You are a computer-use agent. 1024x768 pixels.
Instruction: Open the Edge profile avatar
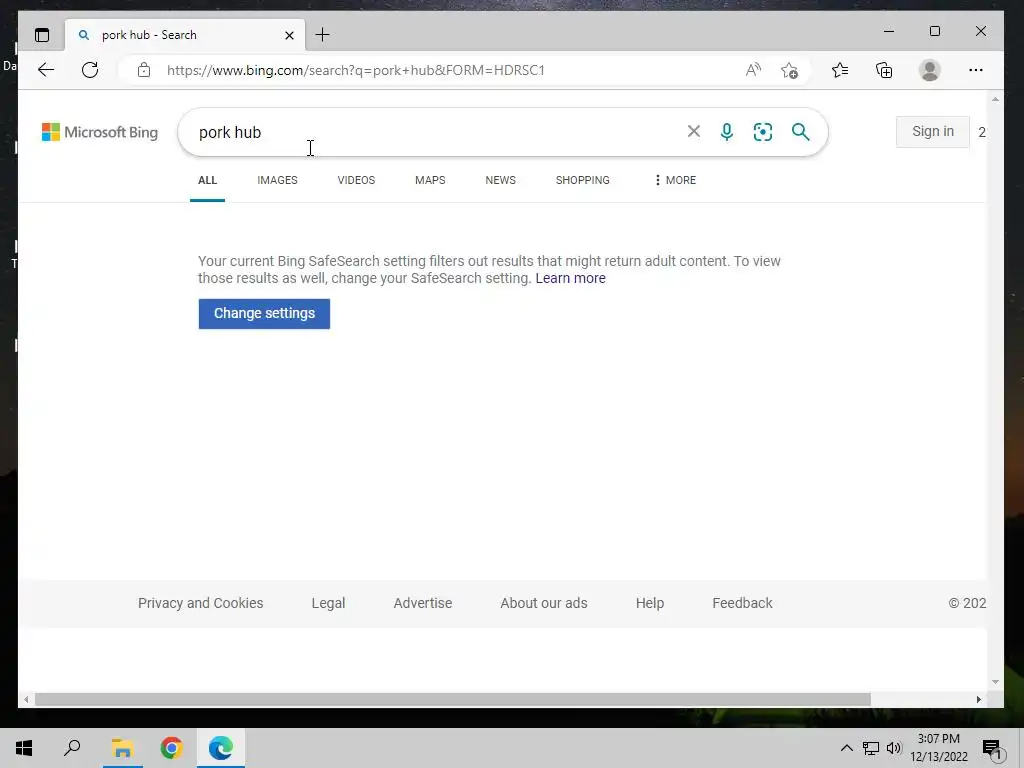[x=929, y=70]
